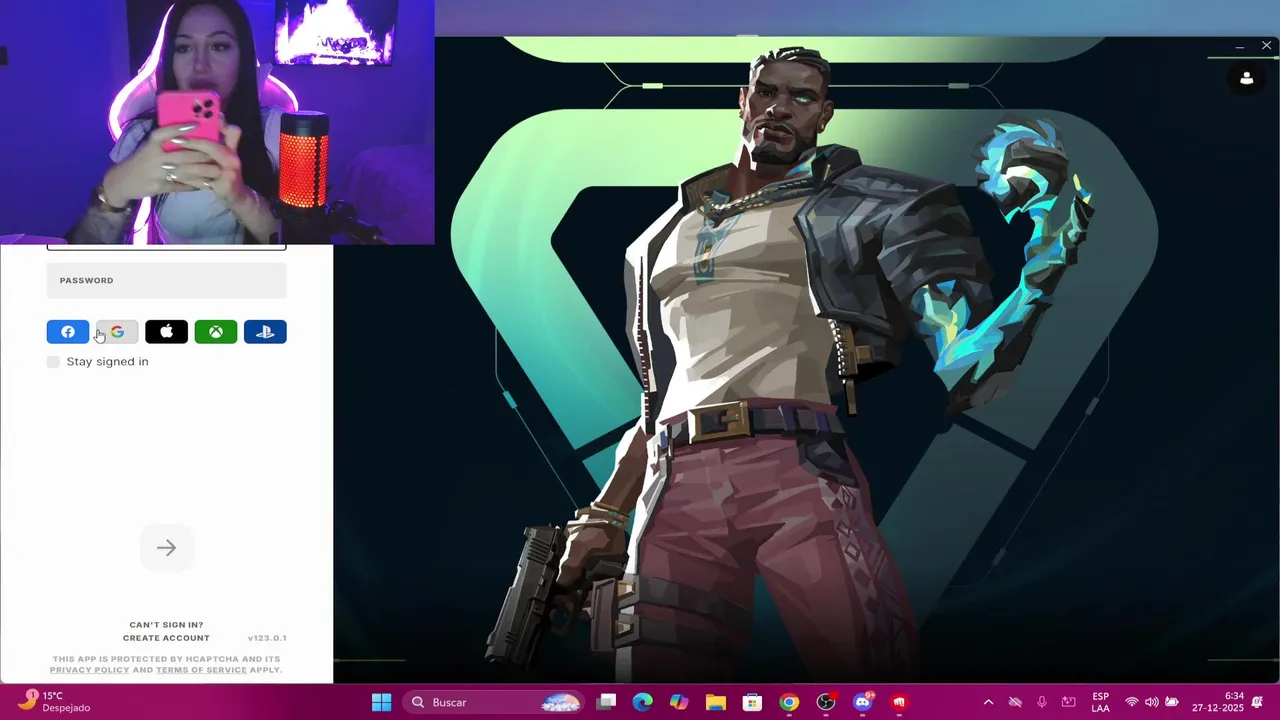Launch Microsoft Edge from the taskbar

click(x=643, y=702)
